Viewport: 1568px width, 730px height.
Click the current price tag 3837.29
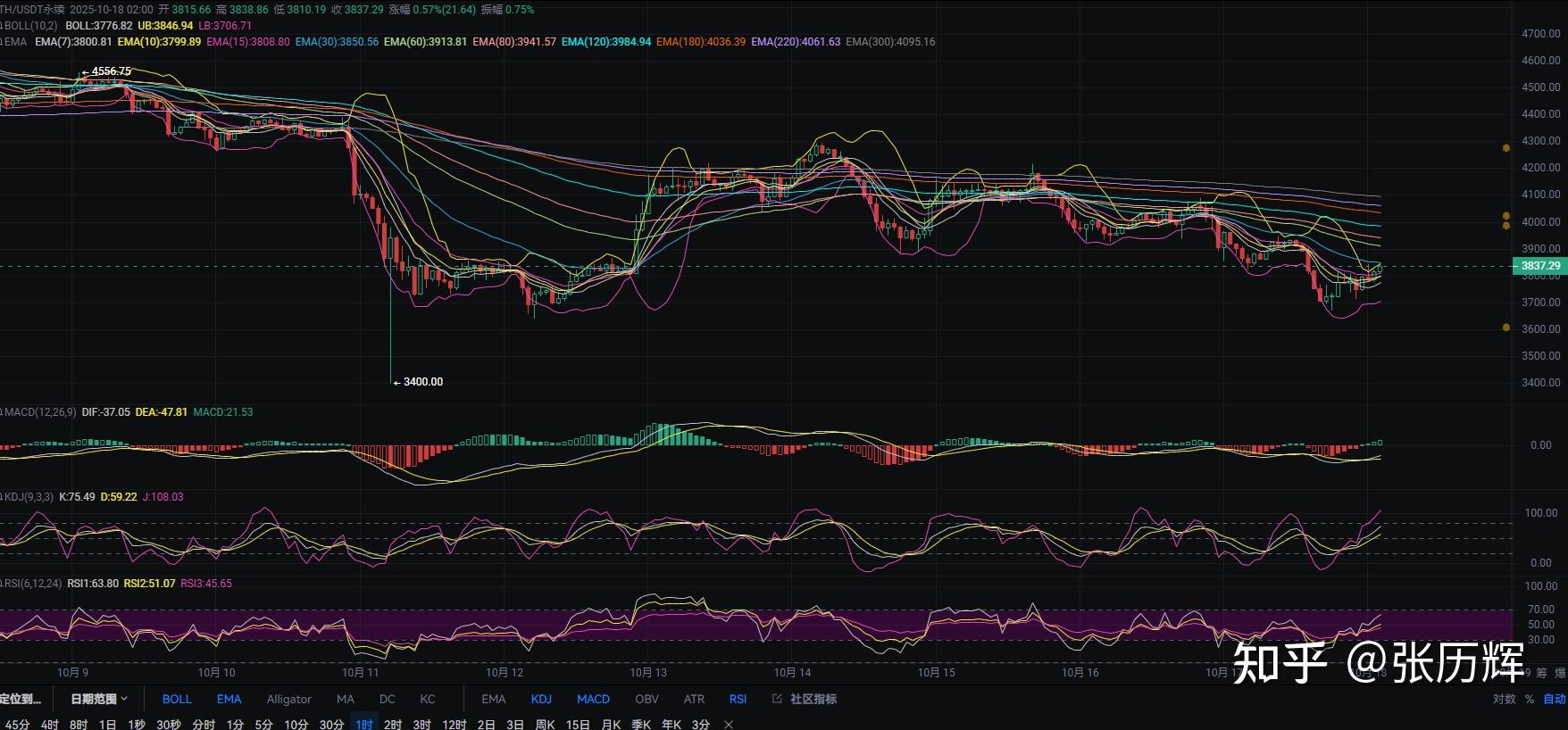tap(1539, 266)
